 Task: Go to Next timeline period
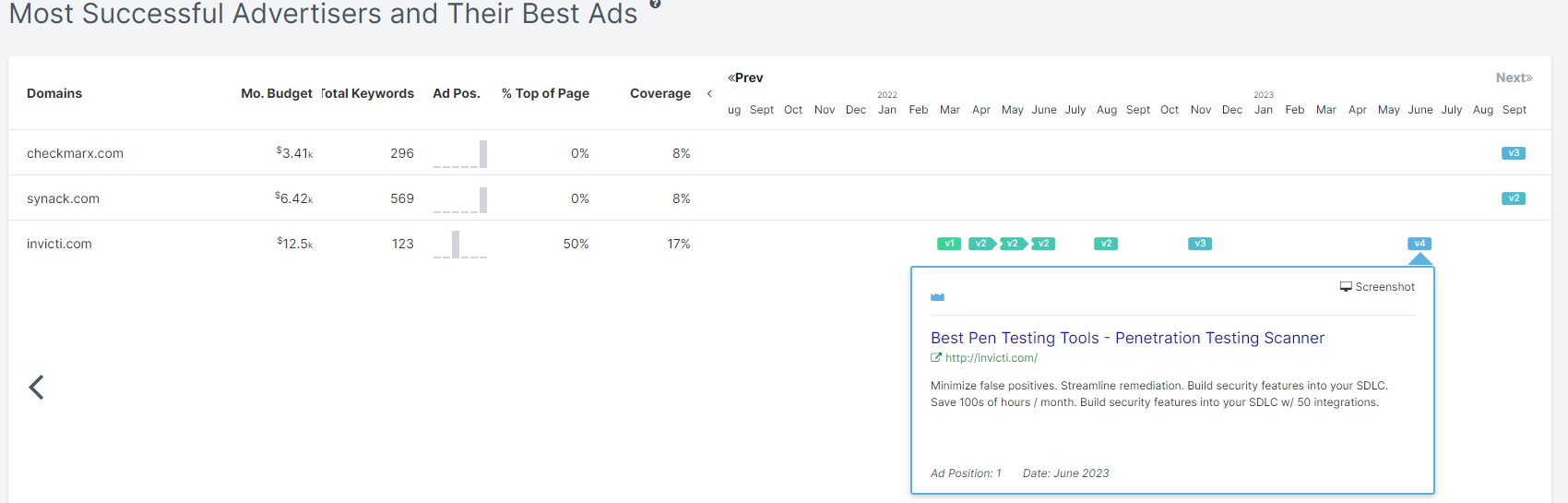click(1514, 78)
